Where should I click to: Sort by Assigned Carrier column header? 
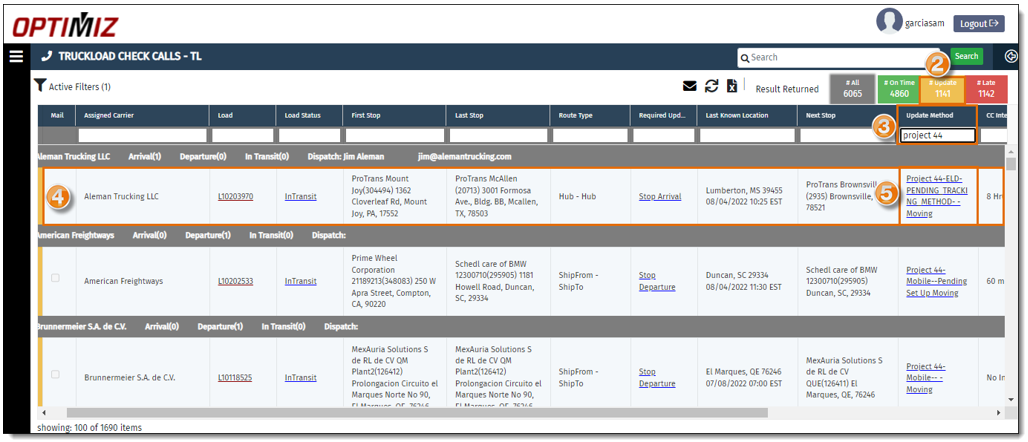click(x=142, y=115)
